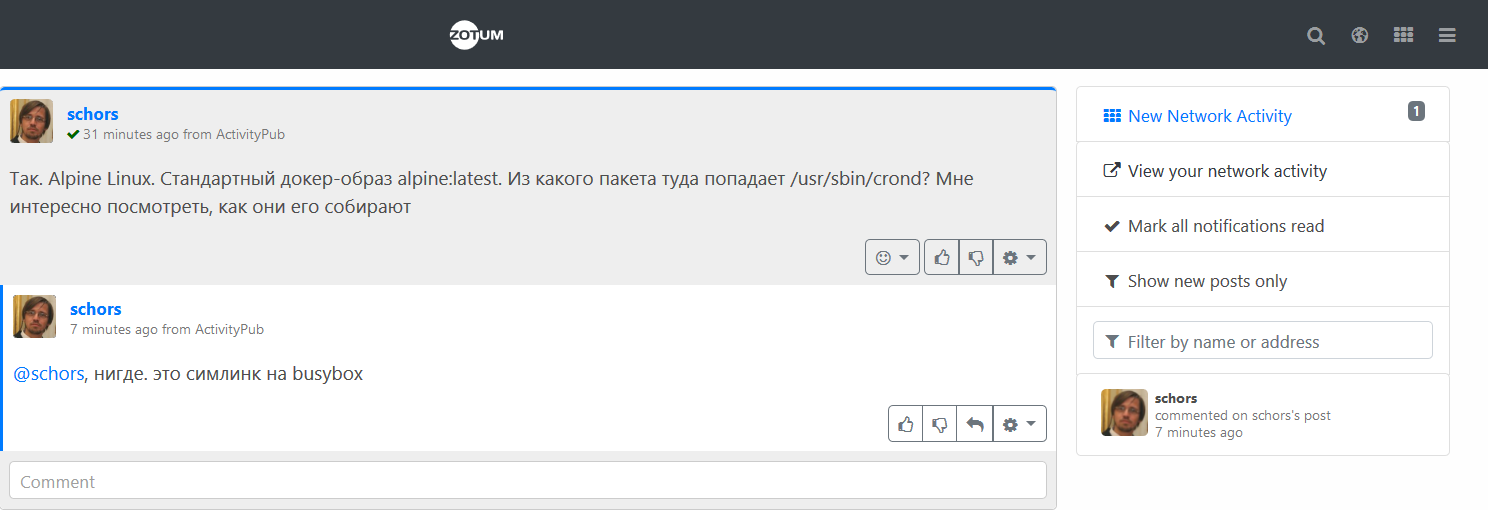Like the busybox comment
The image size is (1488, 510).
pyautogui.click(x=906, y=424)
